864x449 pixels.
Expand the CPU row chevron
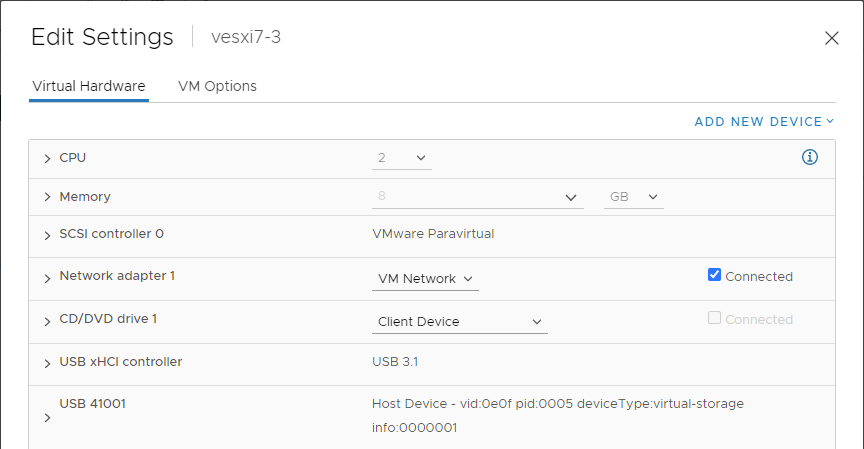pos(47,159)
